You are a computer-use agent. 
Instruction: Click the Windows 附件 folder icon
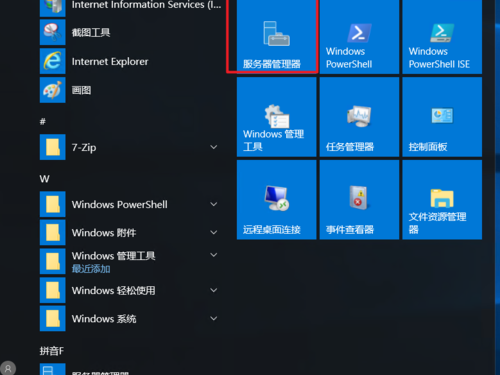[53, 233]
